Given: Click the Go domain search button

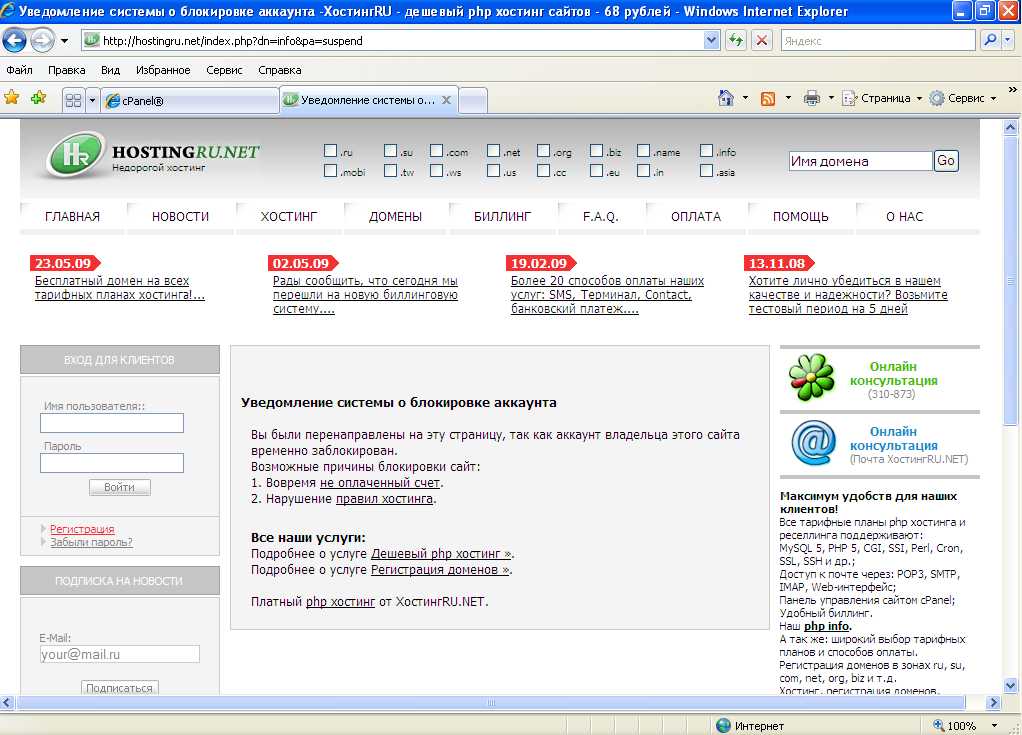Looking at the screenshot, I should (946, 161).
